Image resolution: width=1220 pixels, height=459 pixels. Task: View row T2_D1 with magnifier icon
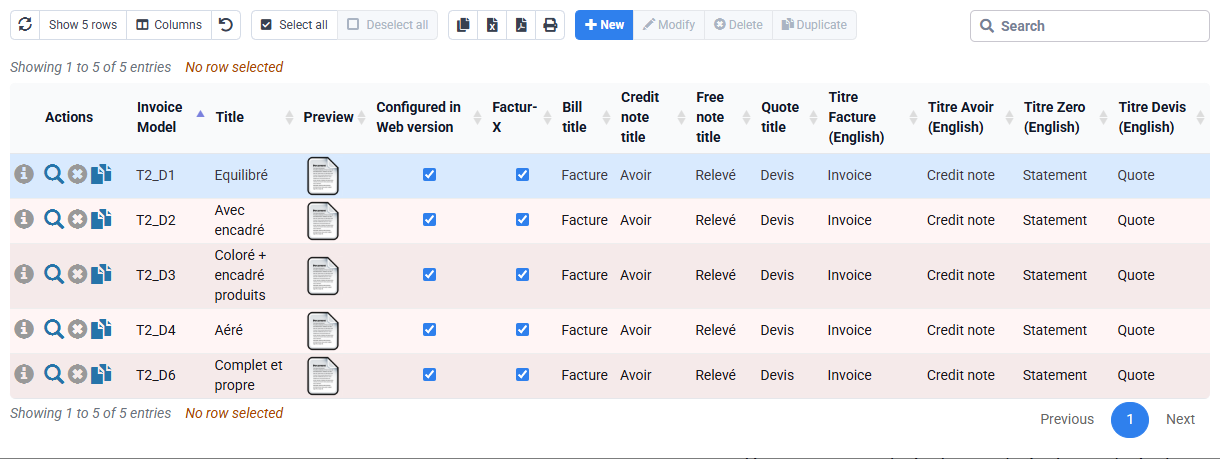point(54,174)
